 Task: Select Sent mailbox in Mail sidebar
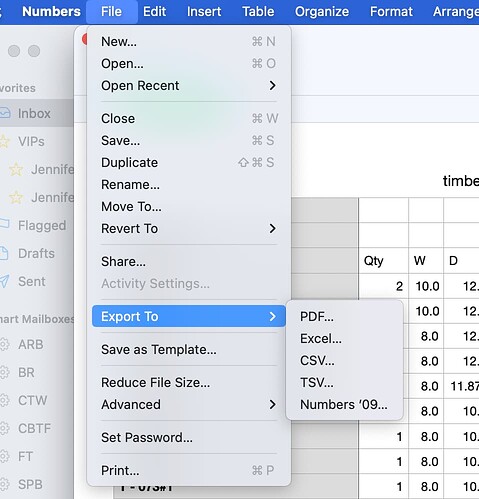[36, 281]
